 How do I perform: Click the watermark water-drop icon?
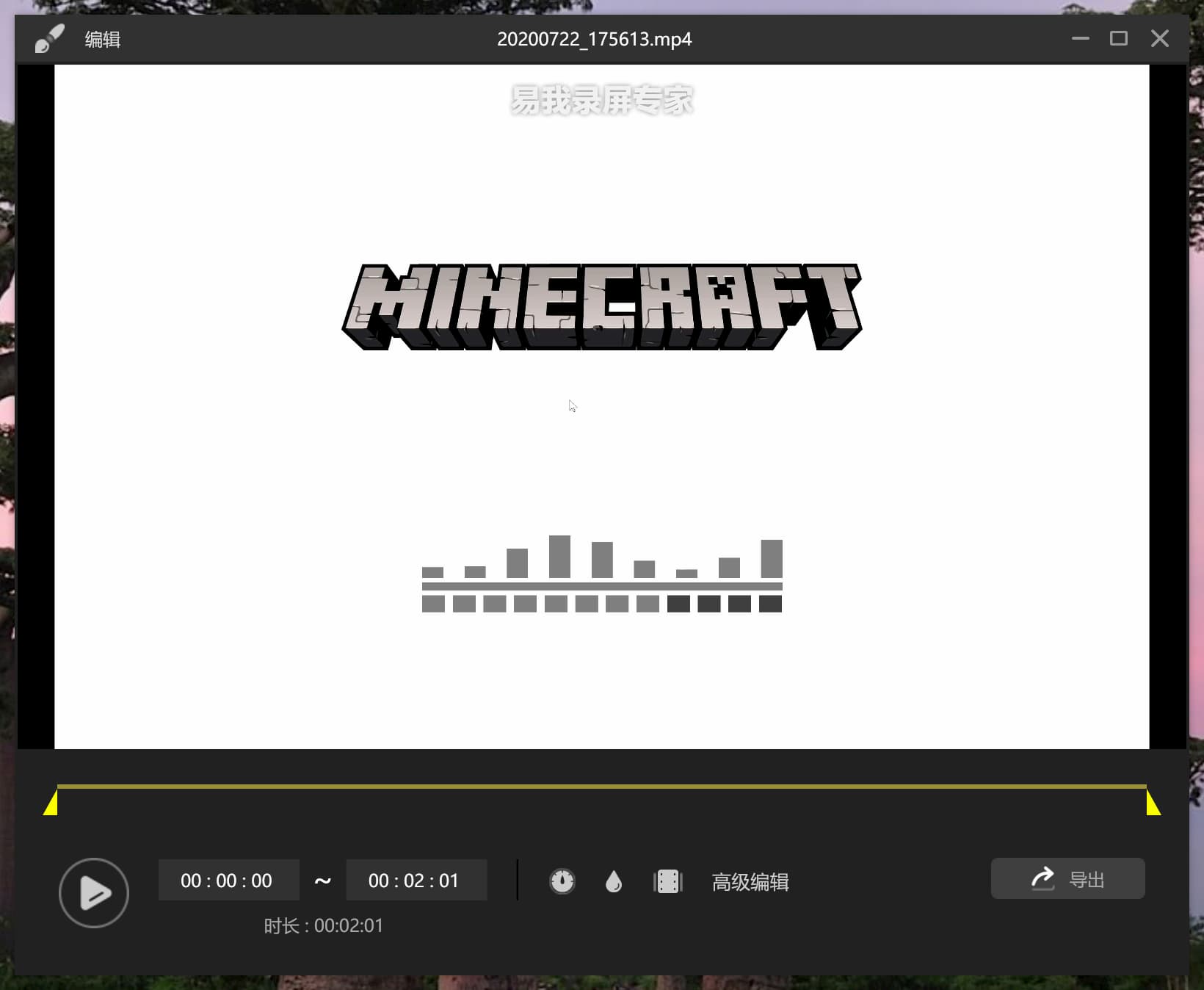tap(614, 881)
